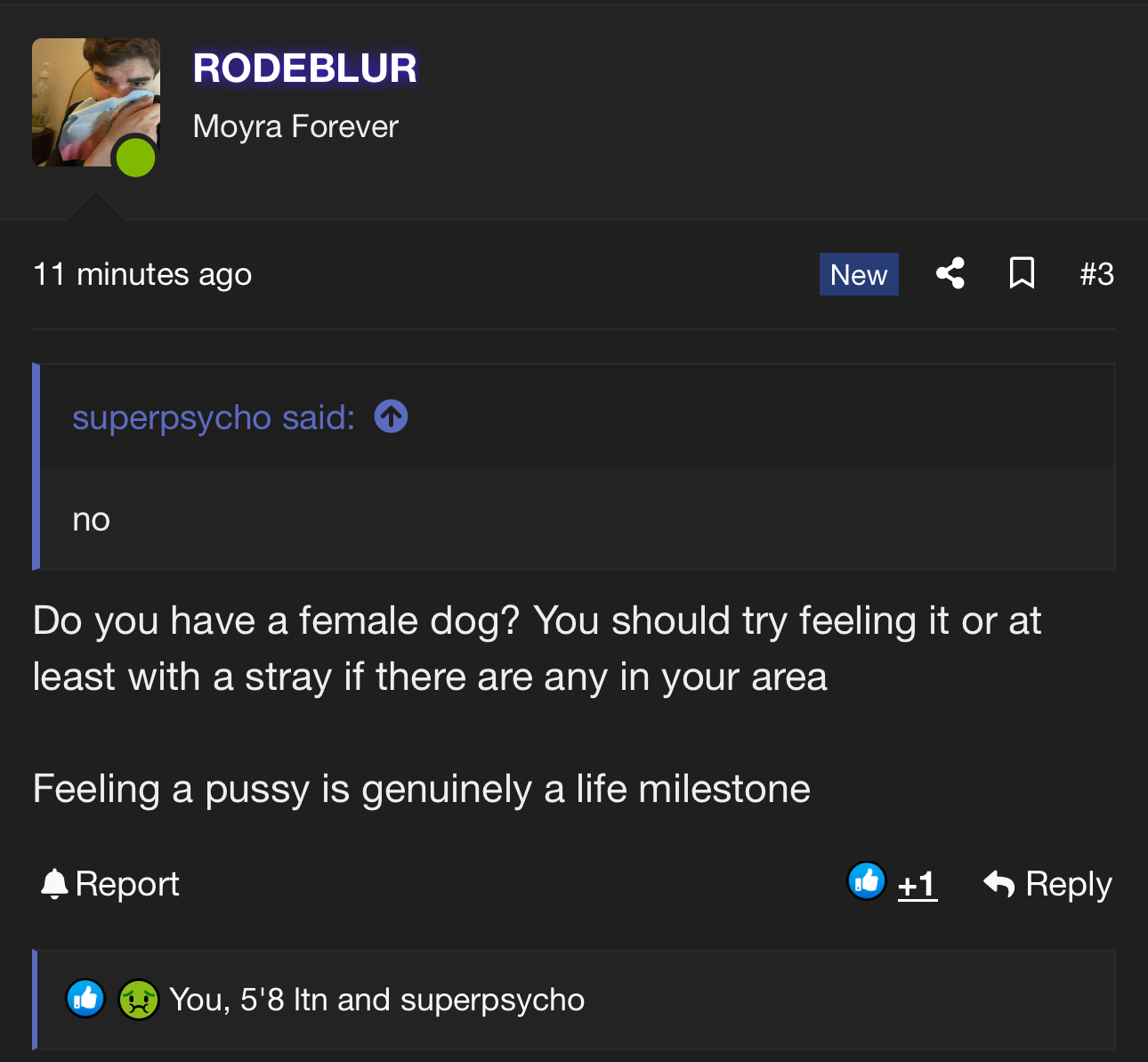Click the green online status dot
Screen dimensions: 1148x1062
135,158
